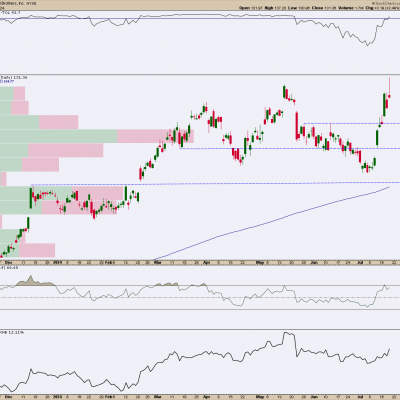Select the 2024 label on the price chart axis

coord(57,263)
